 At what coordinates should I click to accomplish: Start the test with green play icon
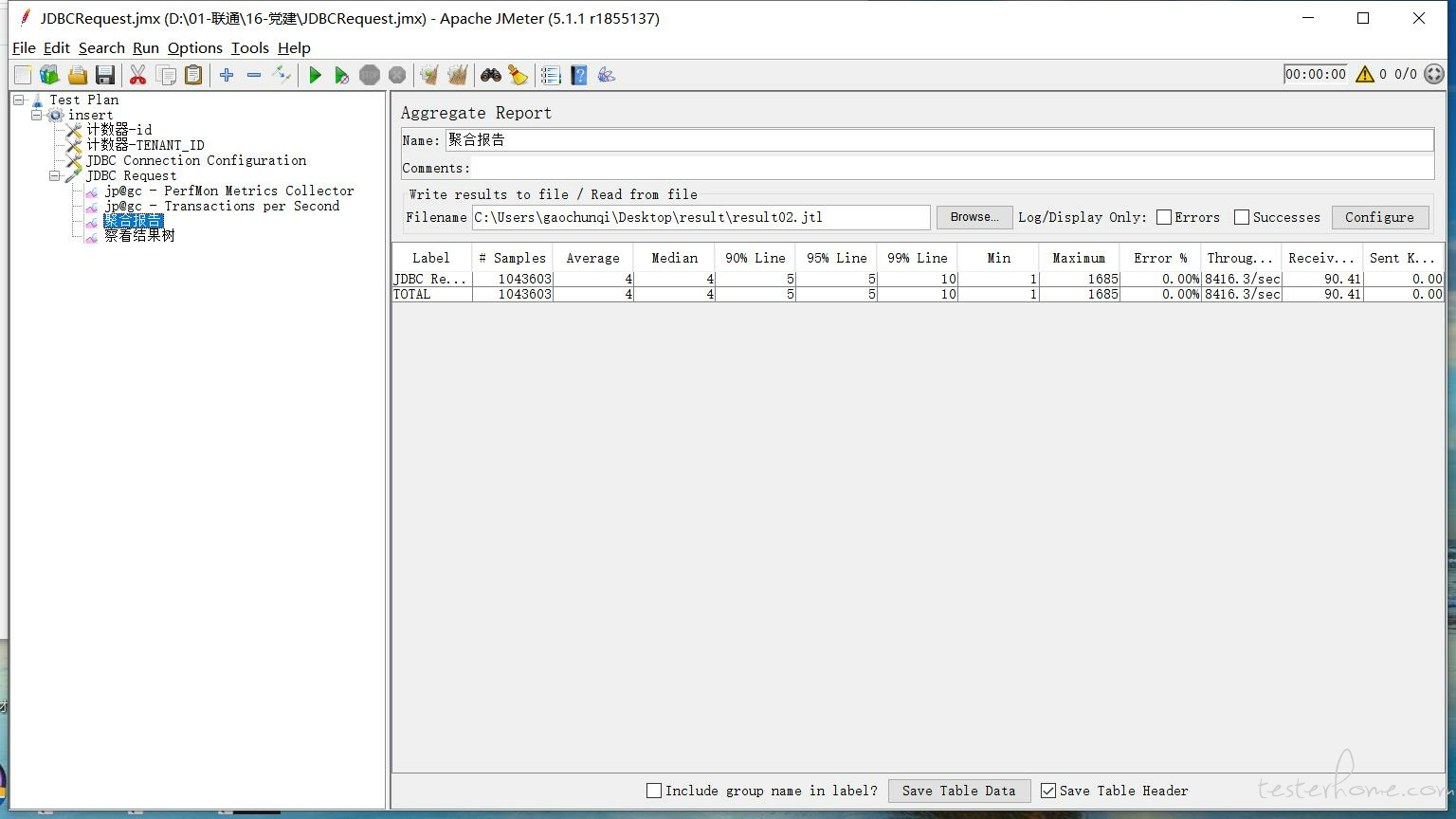pos(316,75)
